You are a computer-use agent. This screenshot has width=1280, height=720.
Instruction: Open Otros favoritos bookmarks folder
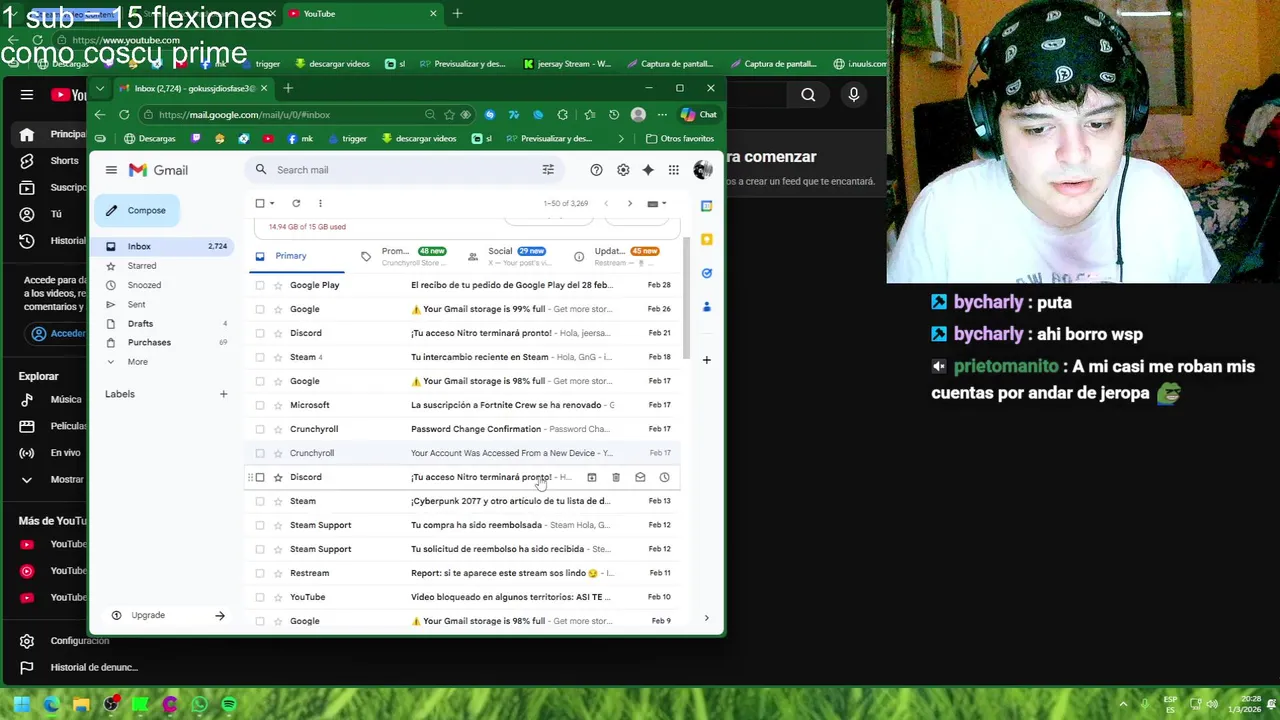pos(680,139)
